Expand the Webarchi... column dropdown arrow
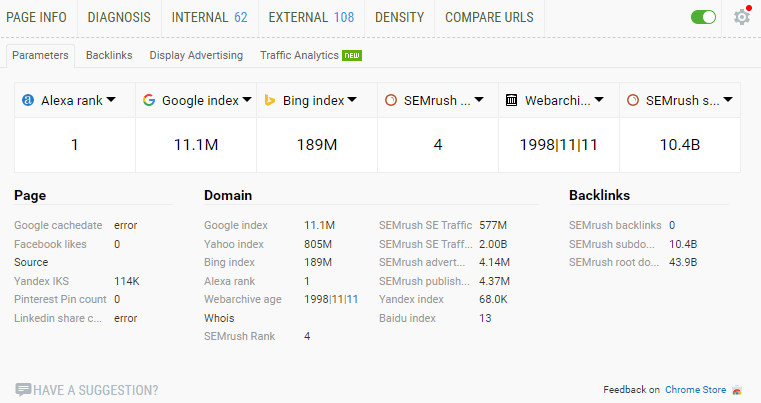 coord(599,100)
